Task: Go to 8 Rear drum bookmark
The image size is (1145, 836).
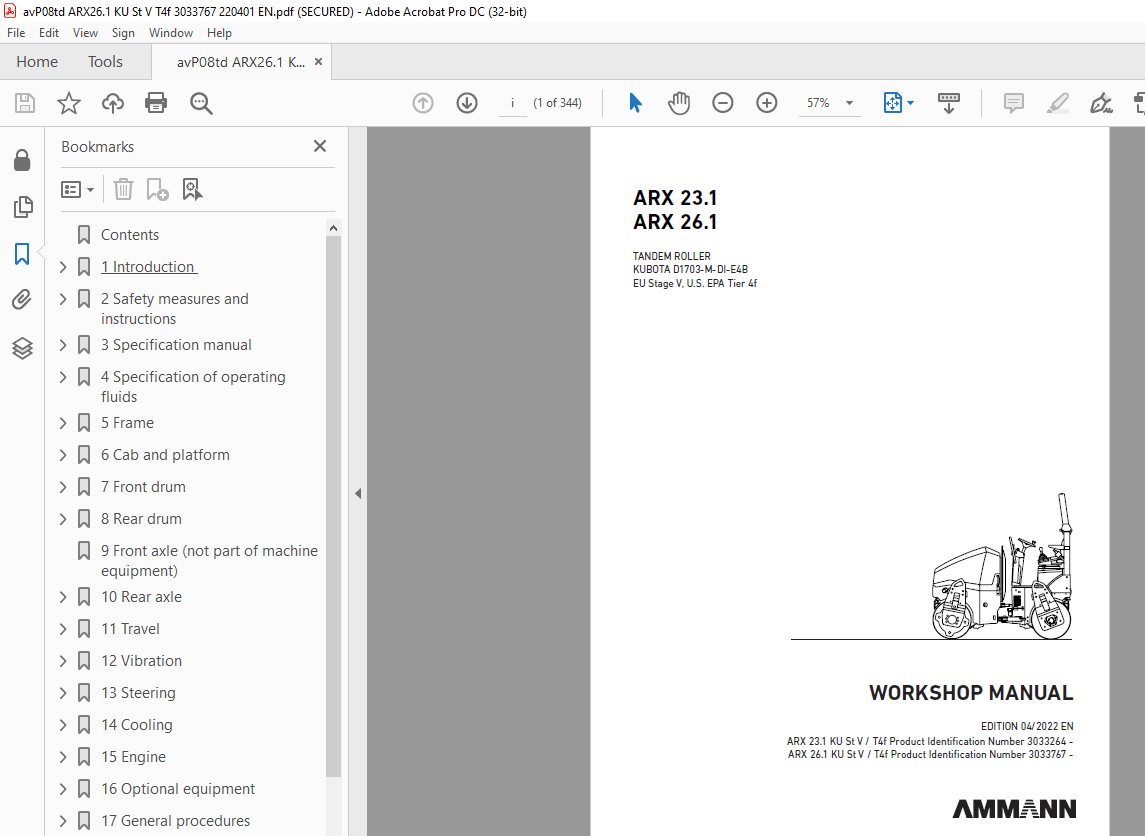Action: pos(141,519)
